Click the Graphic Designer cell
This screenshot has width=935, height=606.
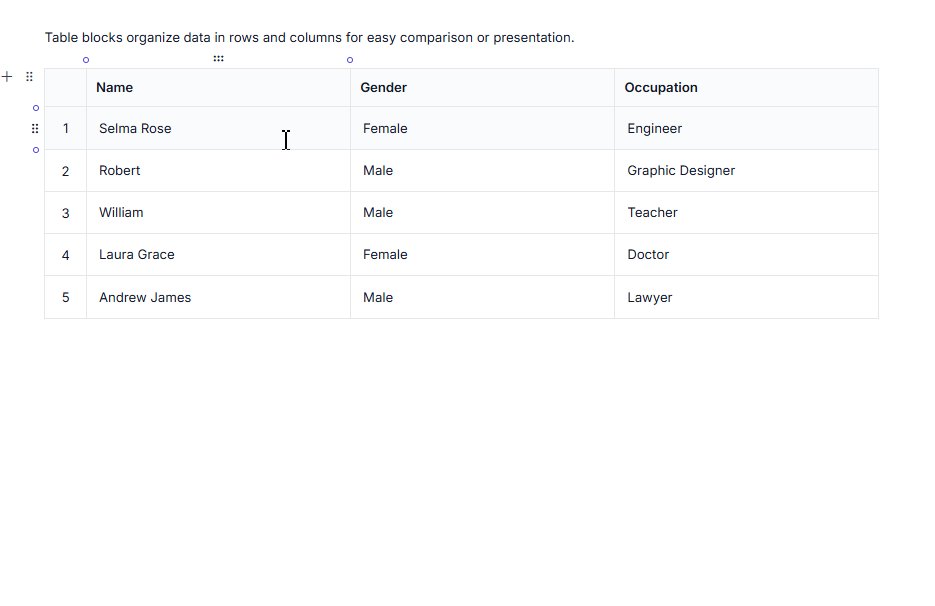point(747,171)
